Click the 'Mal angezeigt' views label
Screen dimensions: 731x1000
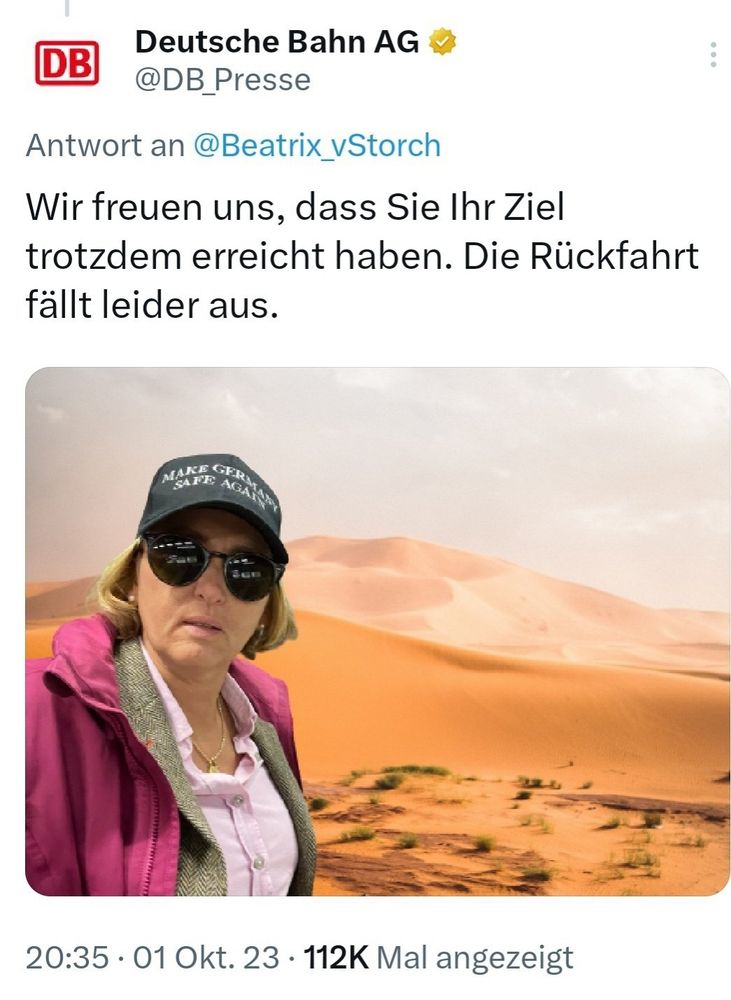coord(475,959)
